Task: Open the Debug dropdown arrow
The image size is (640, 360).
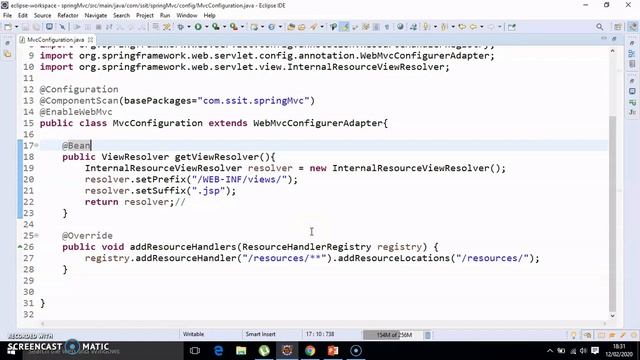Action: coord(188,27)
